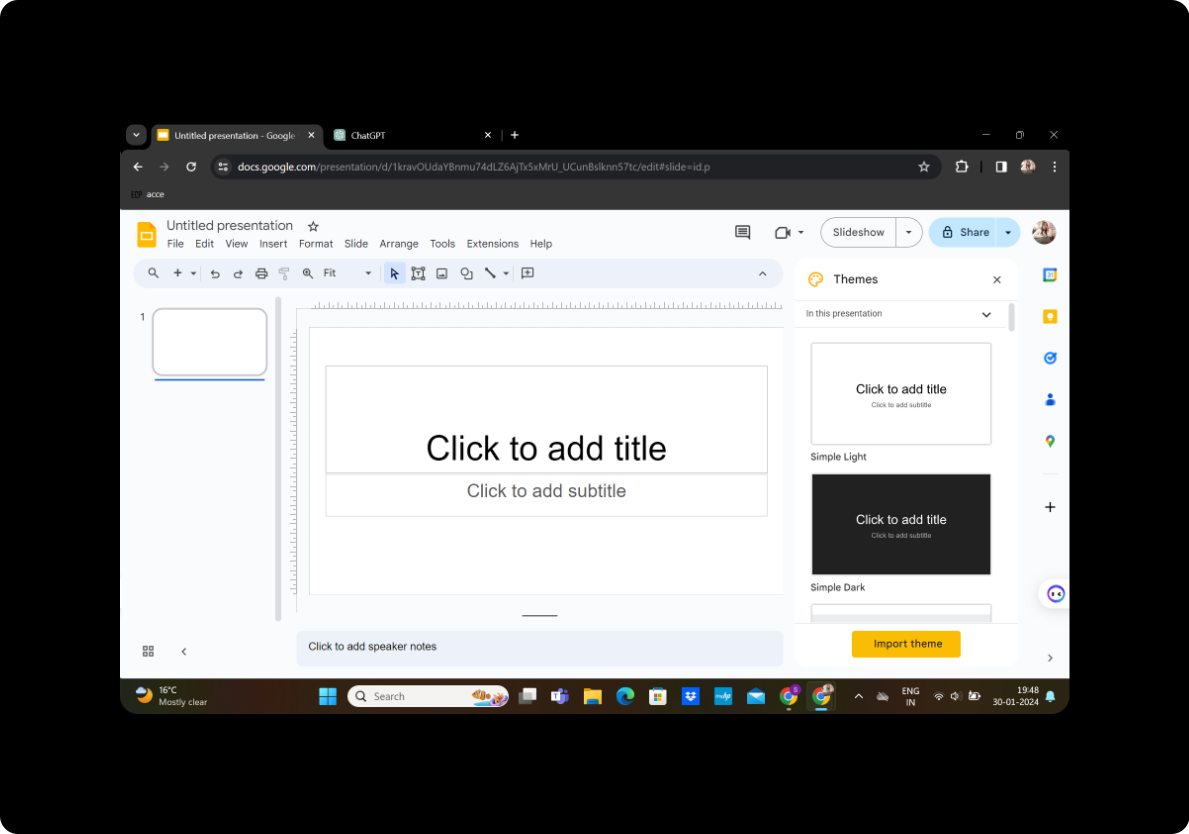Hide the menus with collapse chevron
The height and width of the screenshot is (834, 1189).
pos(763,274)
